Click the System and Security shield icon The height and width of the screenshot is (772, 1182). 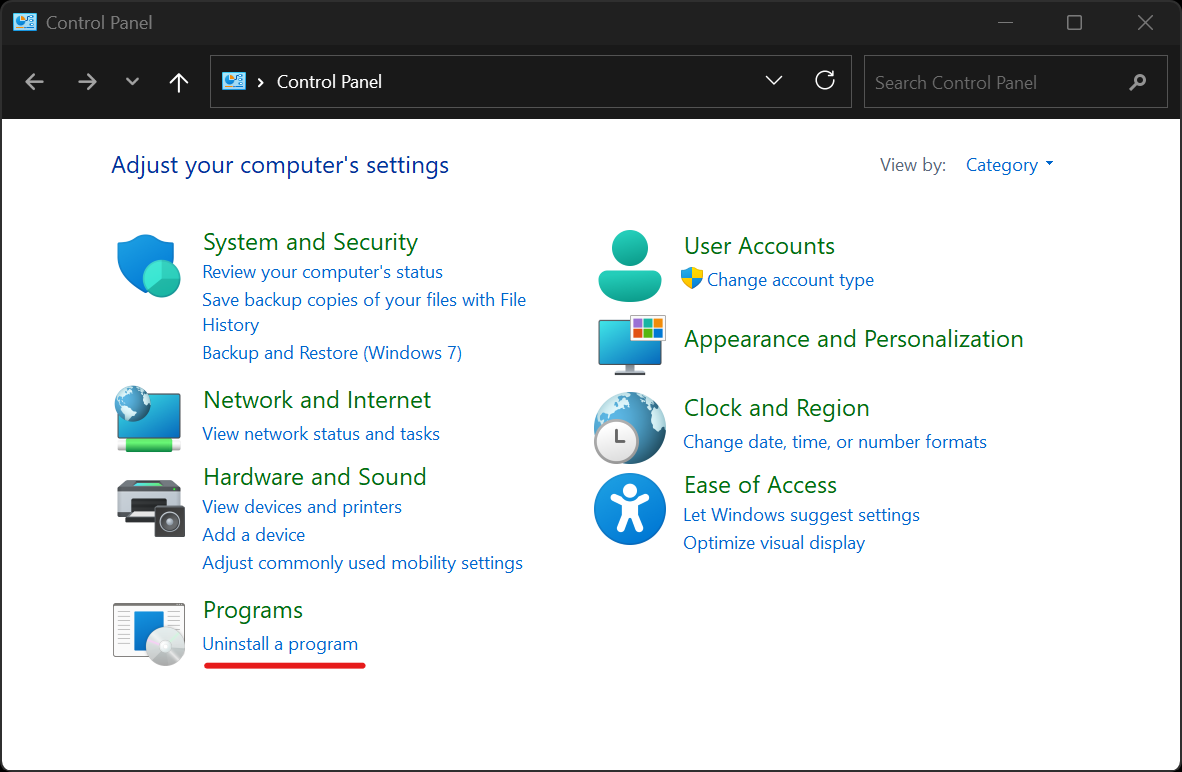pos(148,266)
